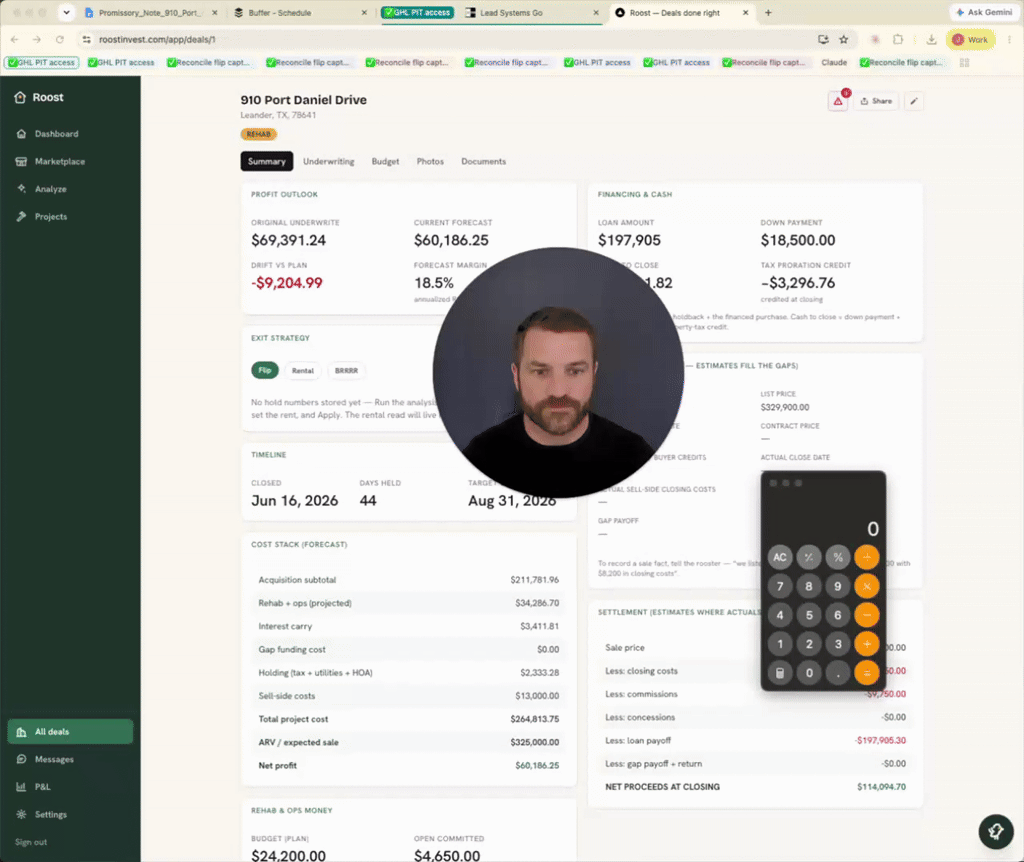Click the Roost home logo

tap(39, 97)
